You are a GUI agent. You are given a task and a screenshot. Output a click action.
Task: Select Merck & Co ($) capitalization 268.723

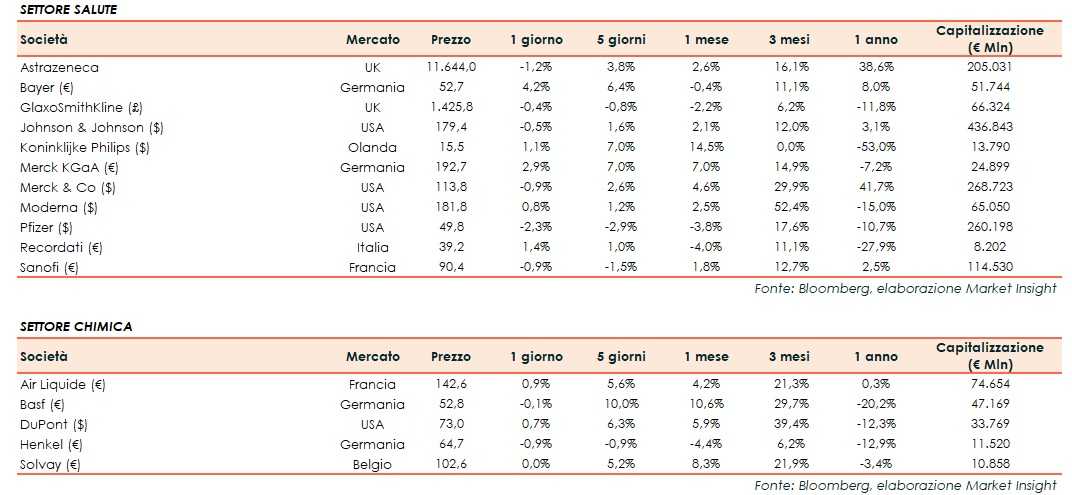[989, 187]
